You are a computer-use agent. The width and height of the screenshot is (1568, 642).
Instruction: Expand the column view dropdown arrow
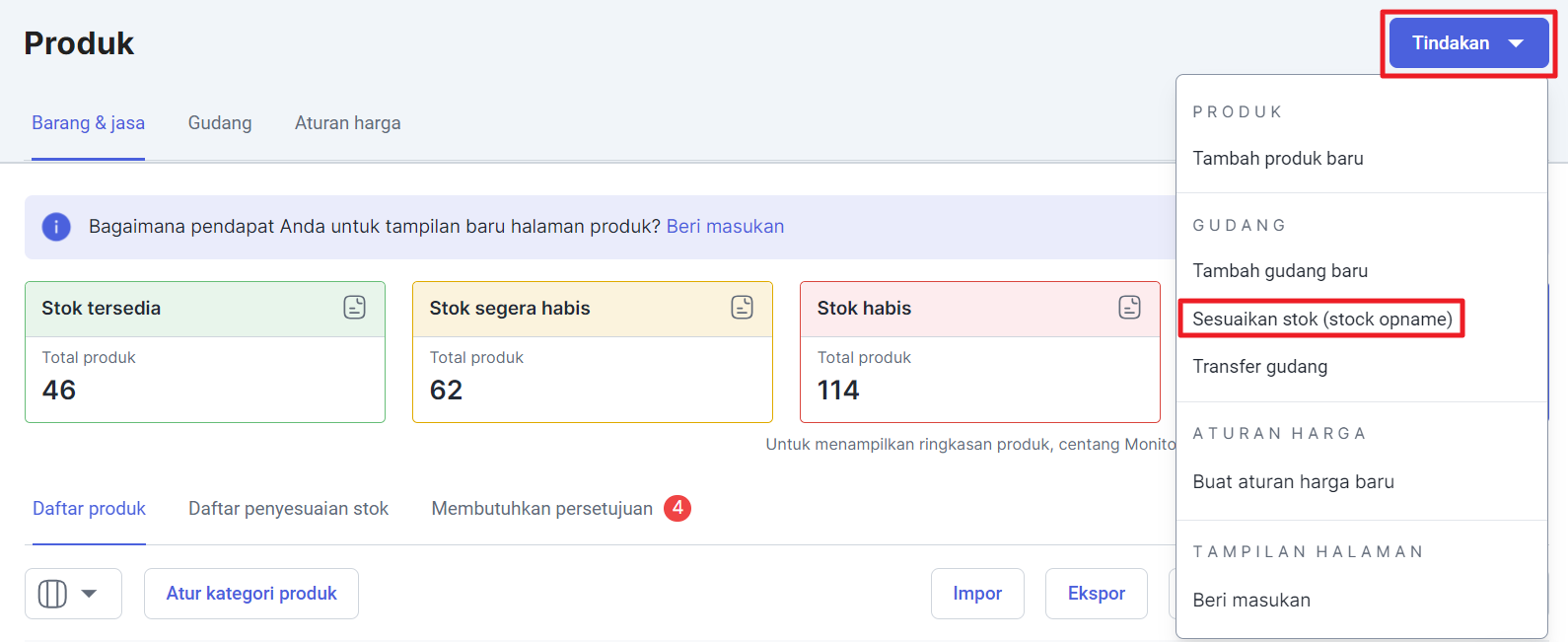point(90,594)
